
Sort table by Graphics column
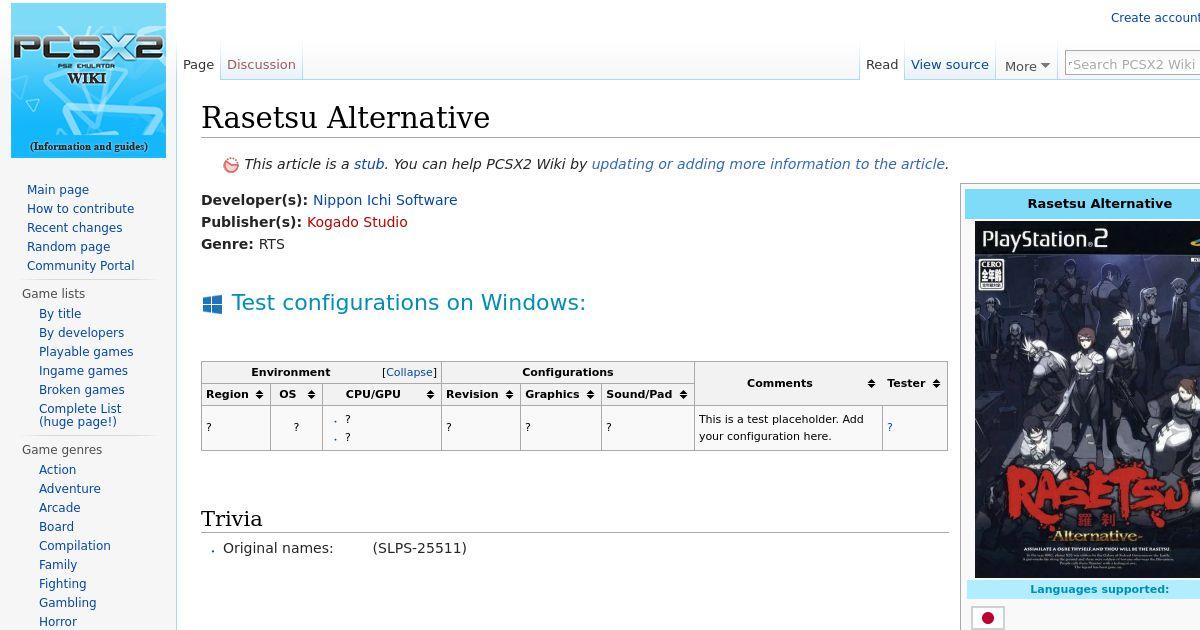(x=561, y=395)
